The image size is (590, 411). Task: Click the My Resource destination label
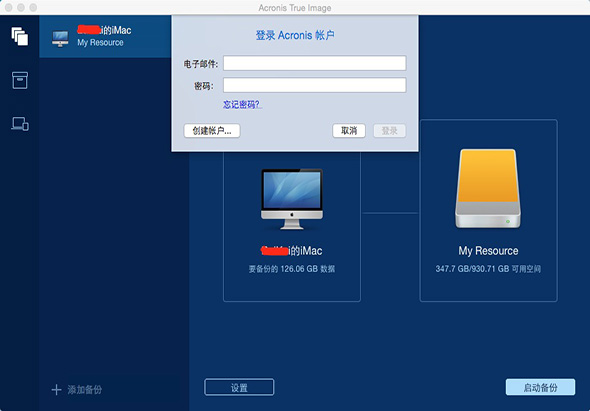[488, 251]
